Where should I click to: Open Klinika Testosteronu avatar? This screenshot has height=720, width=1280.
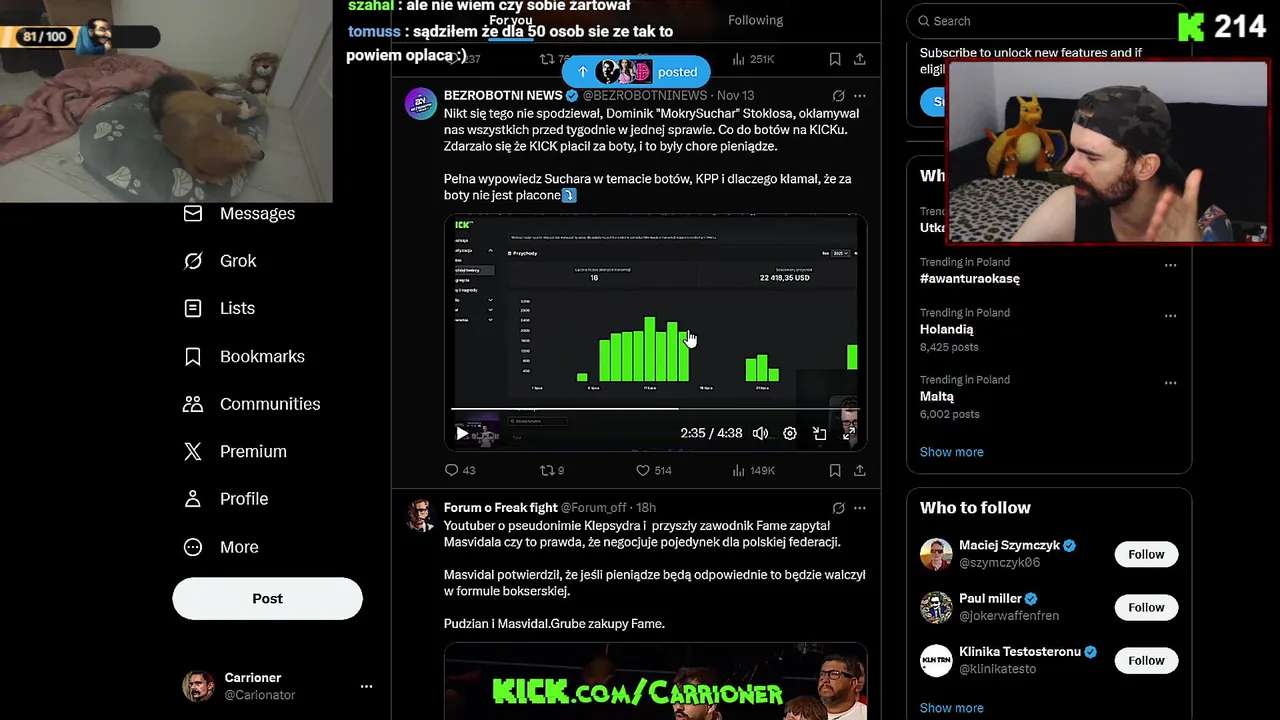(x=937, y=660)
